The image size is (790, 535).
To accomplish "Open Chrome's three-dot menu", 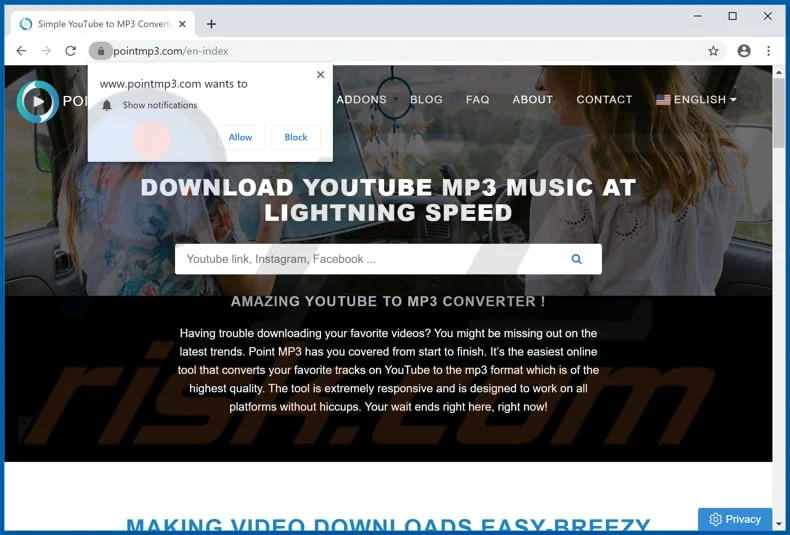I will pos(768,51).
